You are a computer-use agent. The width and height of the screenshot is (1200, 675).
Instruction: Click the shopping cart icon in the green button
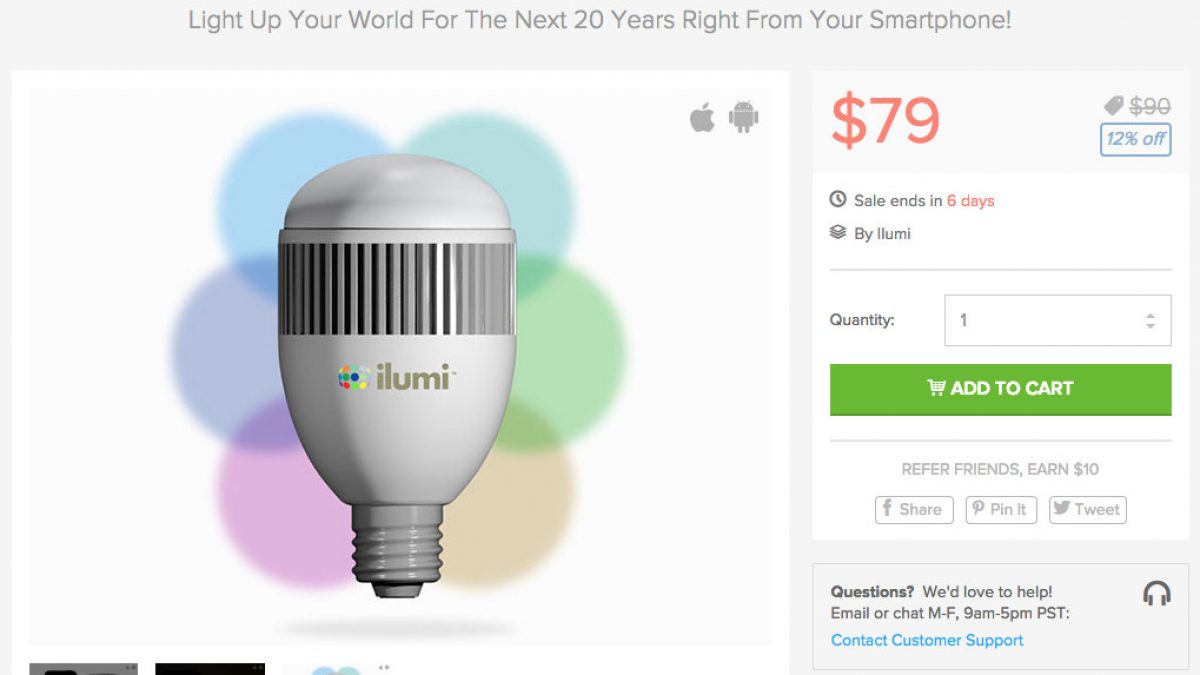coord(936,388)
